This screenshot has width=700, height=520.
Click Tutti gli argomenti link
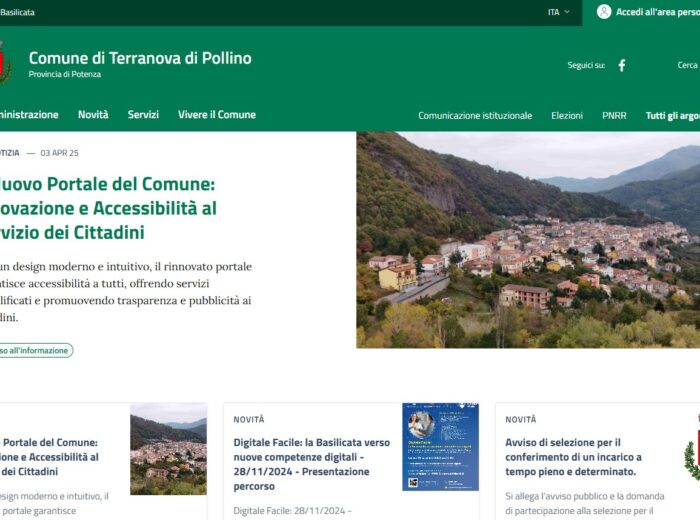[672, 116]
